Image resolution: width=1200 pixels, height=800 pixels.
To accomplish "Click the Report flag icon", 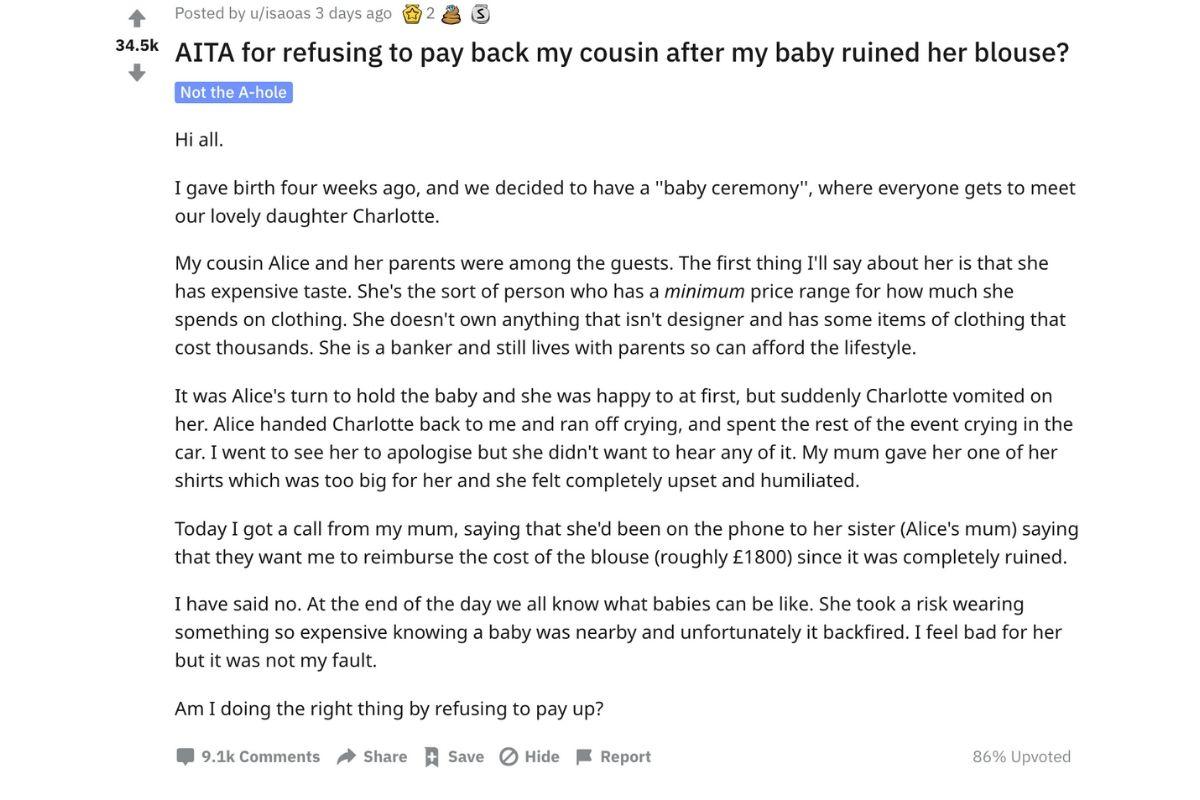I will 584,757.
